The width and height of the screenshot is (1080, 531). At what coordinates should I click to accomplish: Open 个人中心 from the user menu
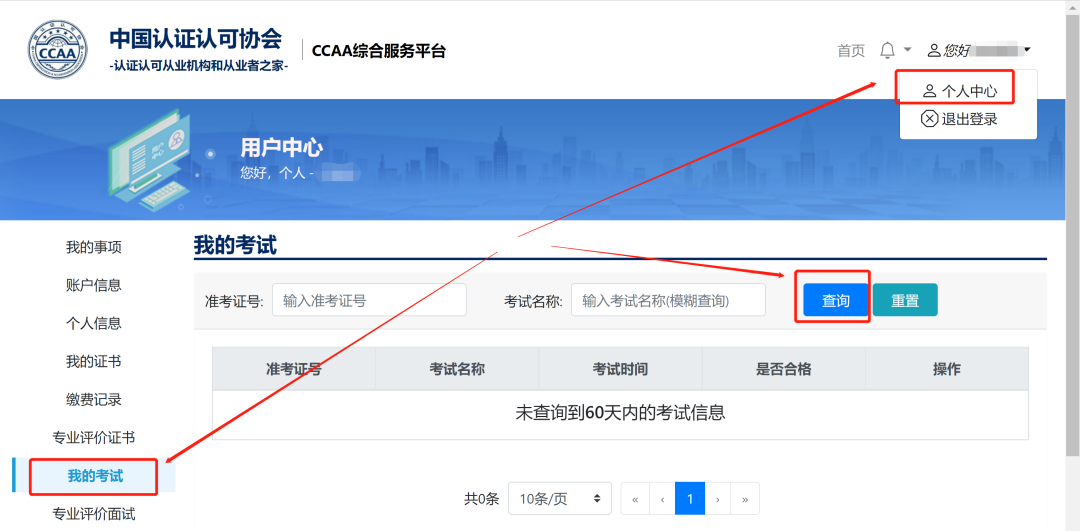[x=959, y=90]
